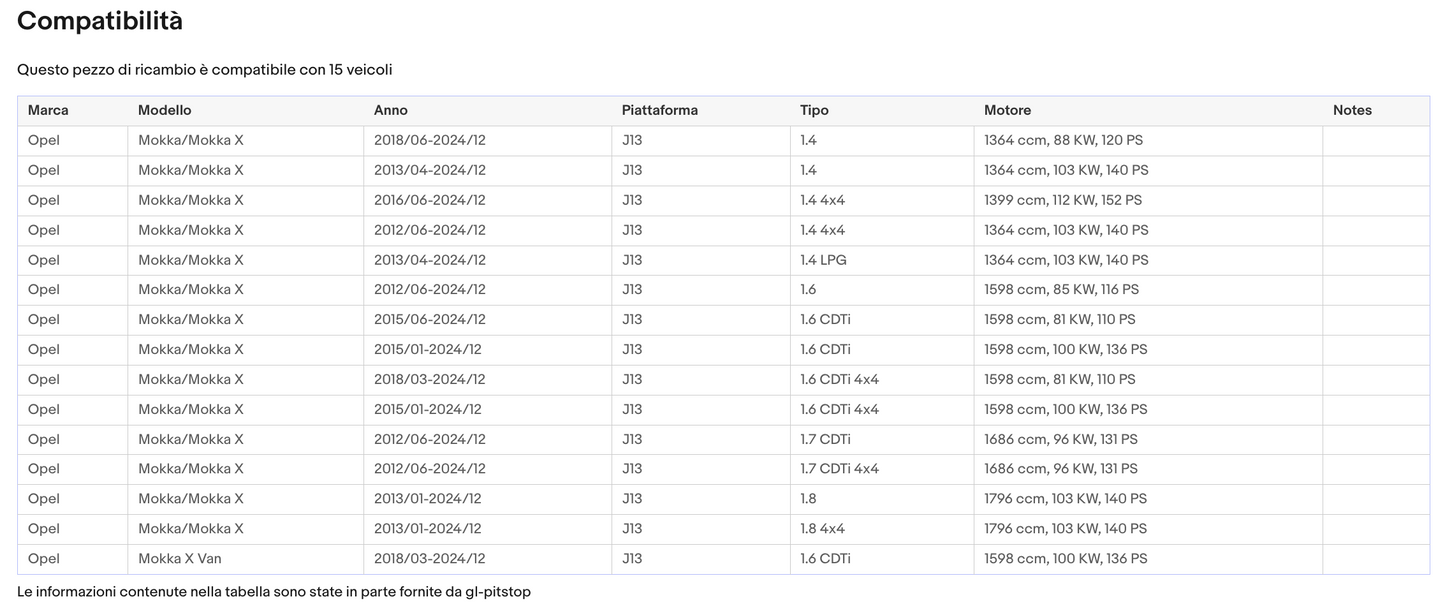Click the Anno column header

pos(391,110)
